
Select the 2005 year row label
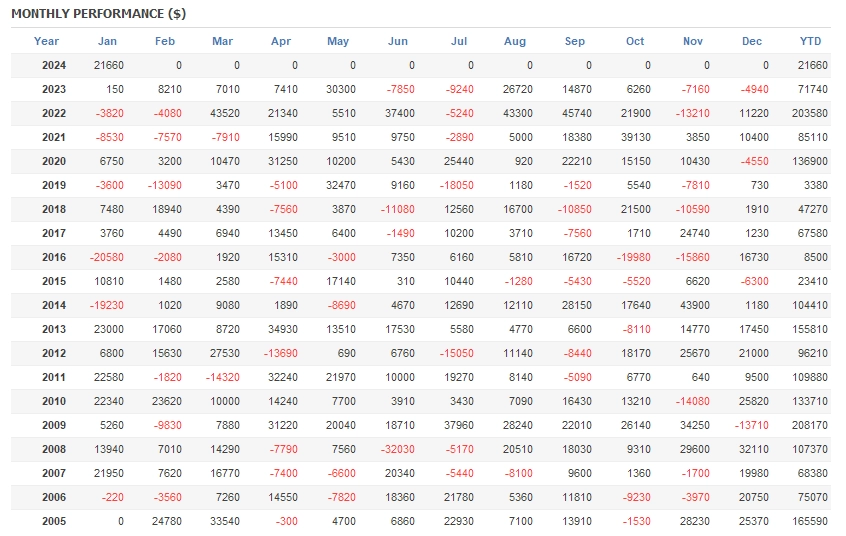click(54, 521)
